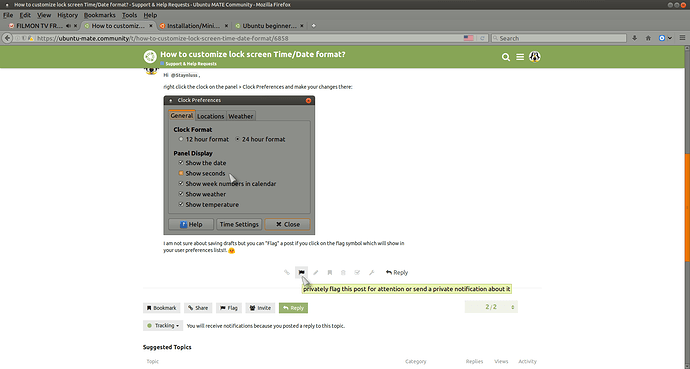This screenshot has width=690, height=369.
Task: Select Weather tab in Clock Preferences image
Action: 241,116
